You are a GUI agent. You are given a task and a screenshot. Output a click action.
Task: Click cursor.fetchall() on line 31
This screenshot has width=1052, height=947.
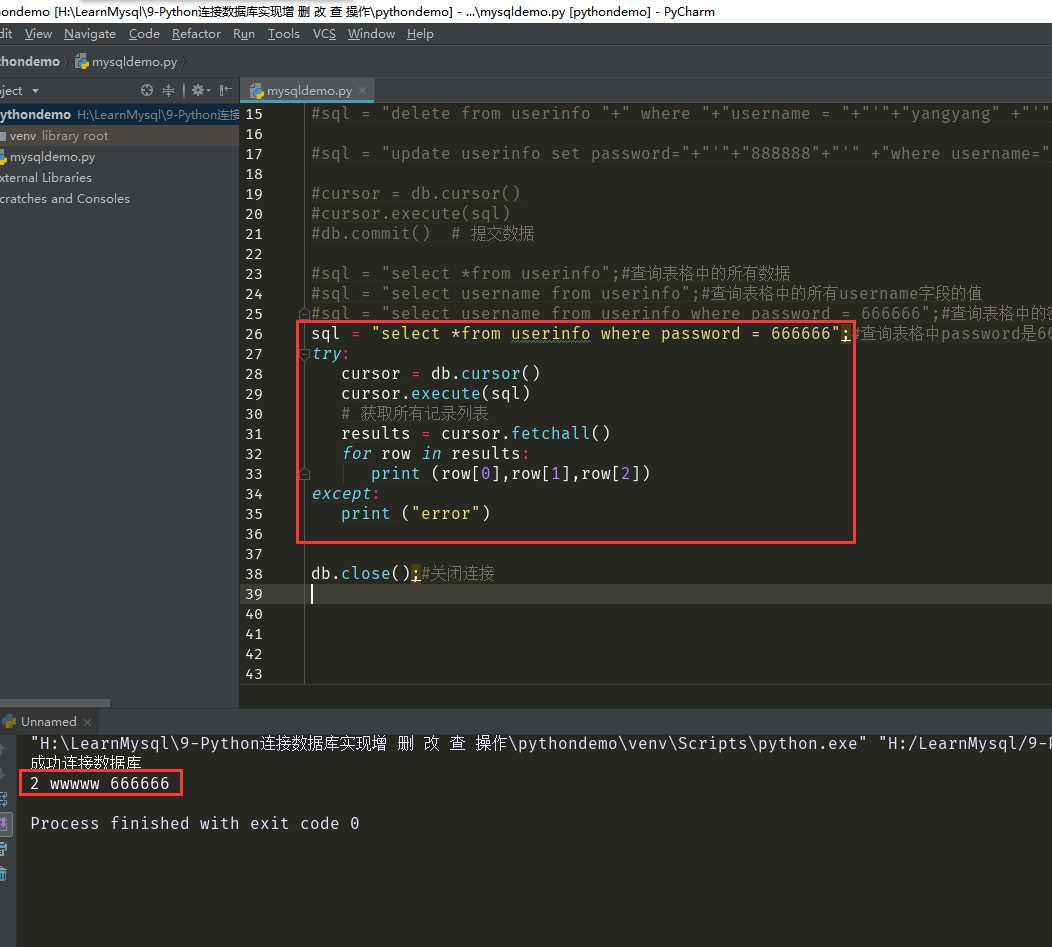click(x=525, y=434)
